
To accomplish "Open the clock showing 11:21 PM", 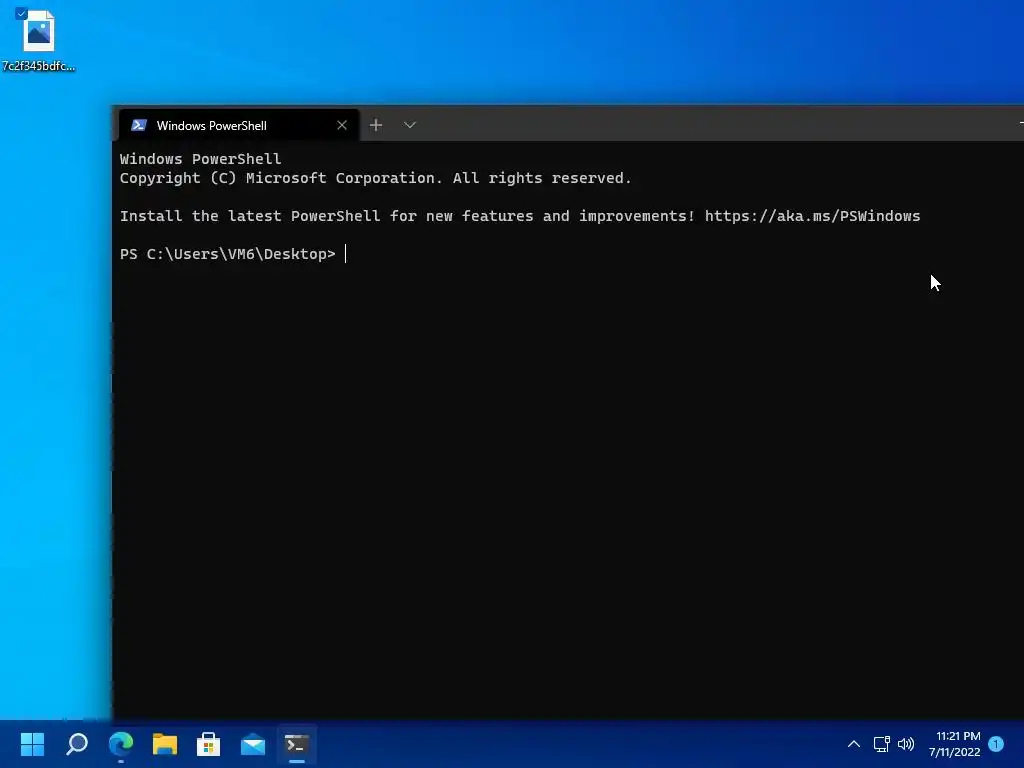I will [x=954, y=744].
